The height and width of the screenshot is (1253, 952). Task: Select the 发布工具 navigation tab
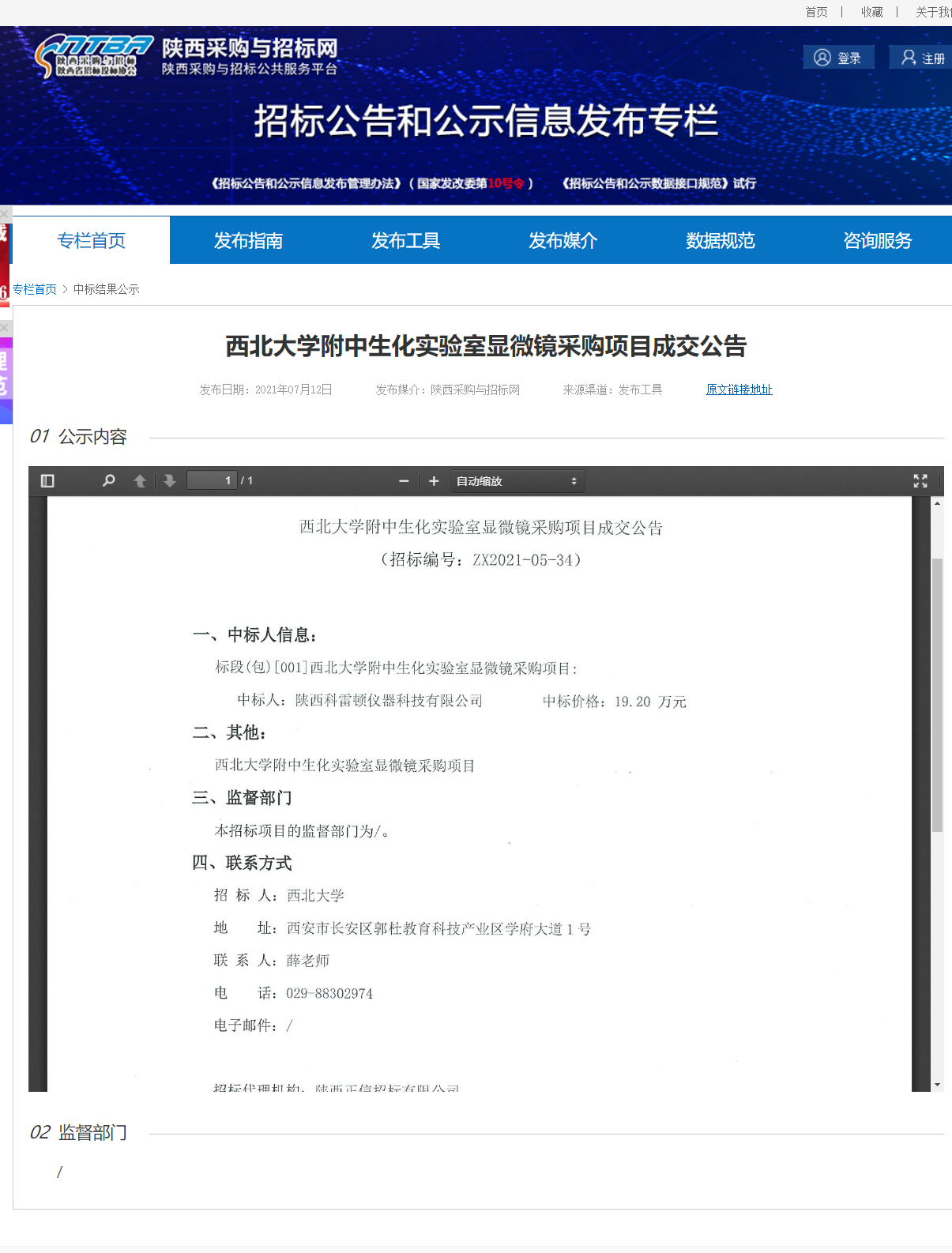pos(405,240)
